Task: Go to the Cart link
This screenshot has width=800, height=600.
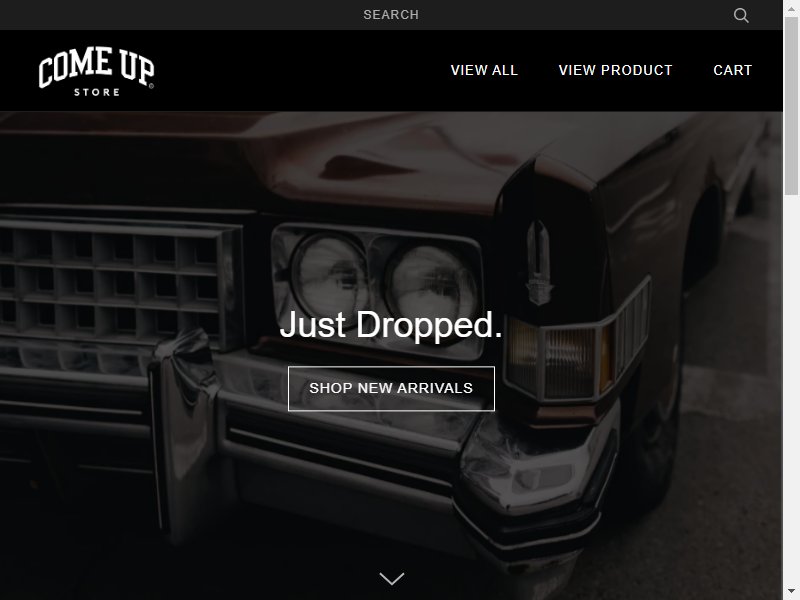Action: [x=733, y=70]
